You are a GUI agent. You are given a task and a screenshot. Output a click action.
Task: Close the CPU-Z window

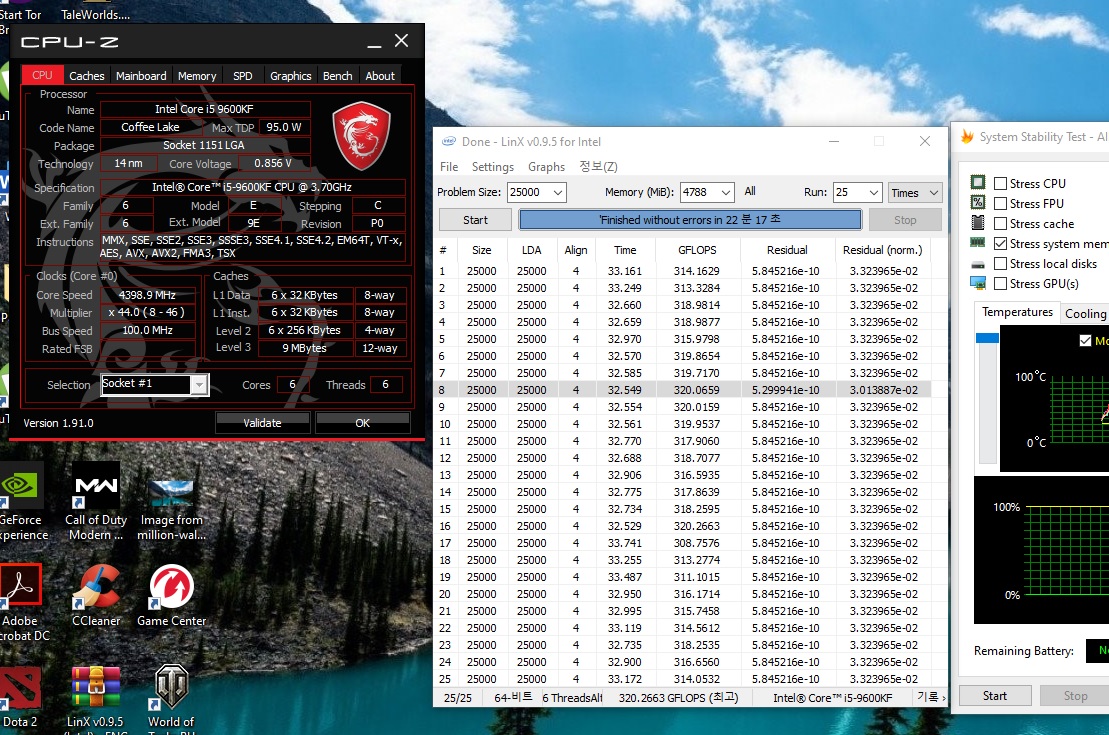click(x=401, y=41)
